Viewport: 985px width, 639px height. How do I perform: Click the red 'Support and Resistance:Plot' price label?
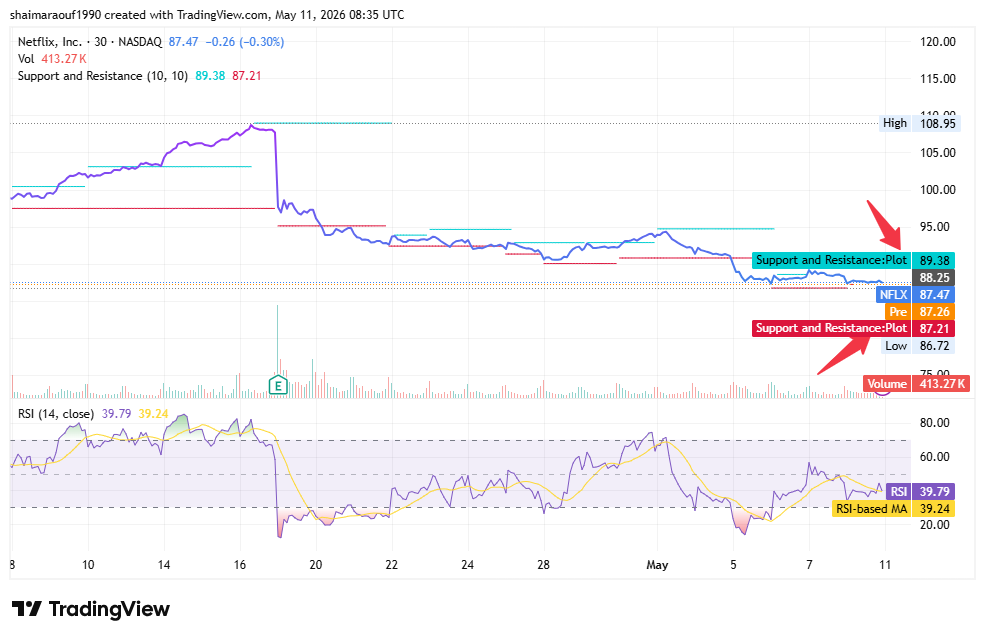tap(831, 328)
